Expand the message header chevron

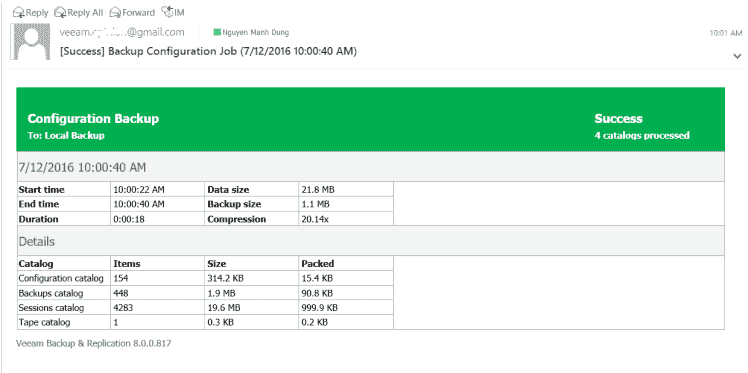click(737, 56)
